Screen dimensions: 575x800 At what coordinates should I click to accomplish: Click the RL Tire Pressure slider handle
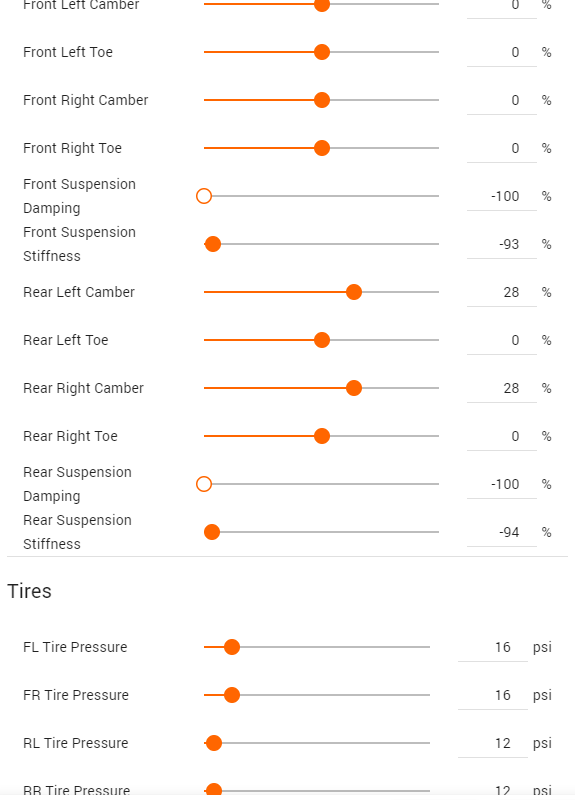214,743
